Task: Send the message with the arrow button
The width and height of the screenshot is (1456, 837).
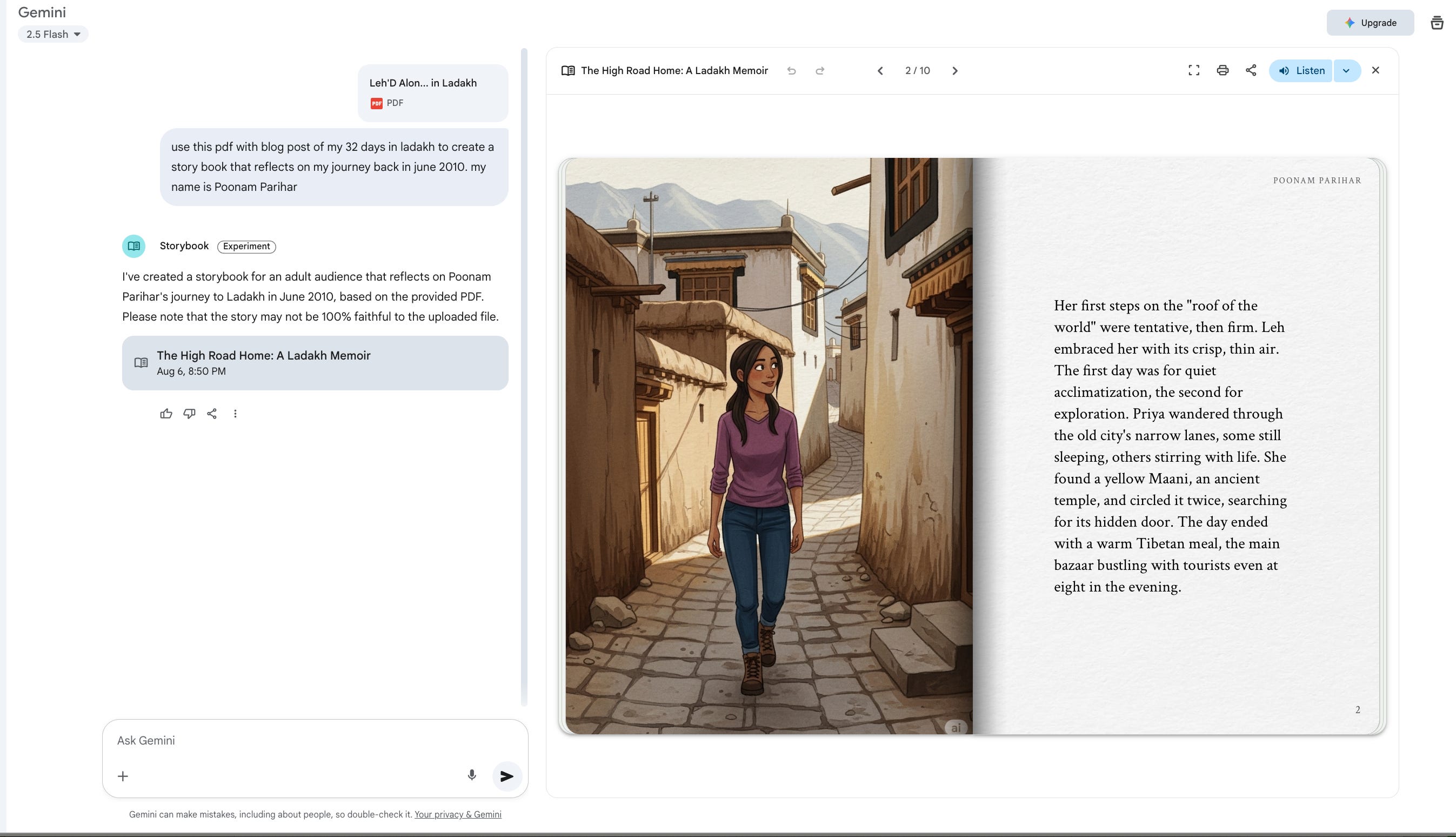Action: (506, 776)
